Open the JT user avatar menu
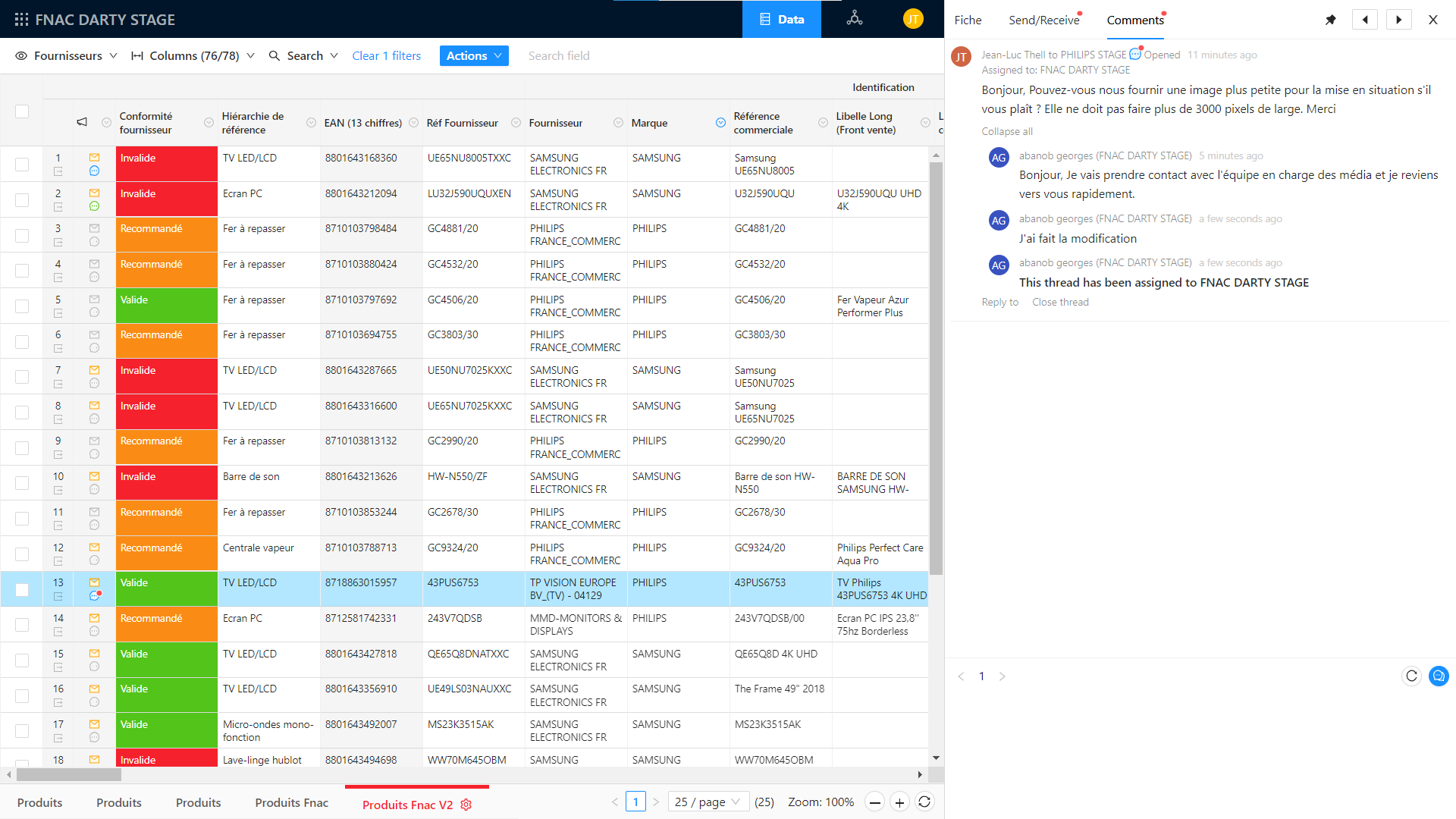The width and height of the screenshot is (1456, 819). [x=913, y=19]
